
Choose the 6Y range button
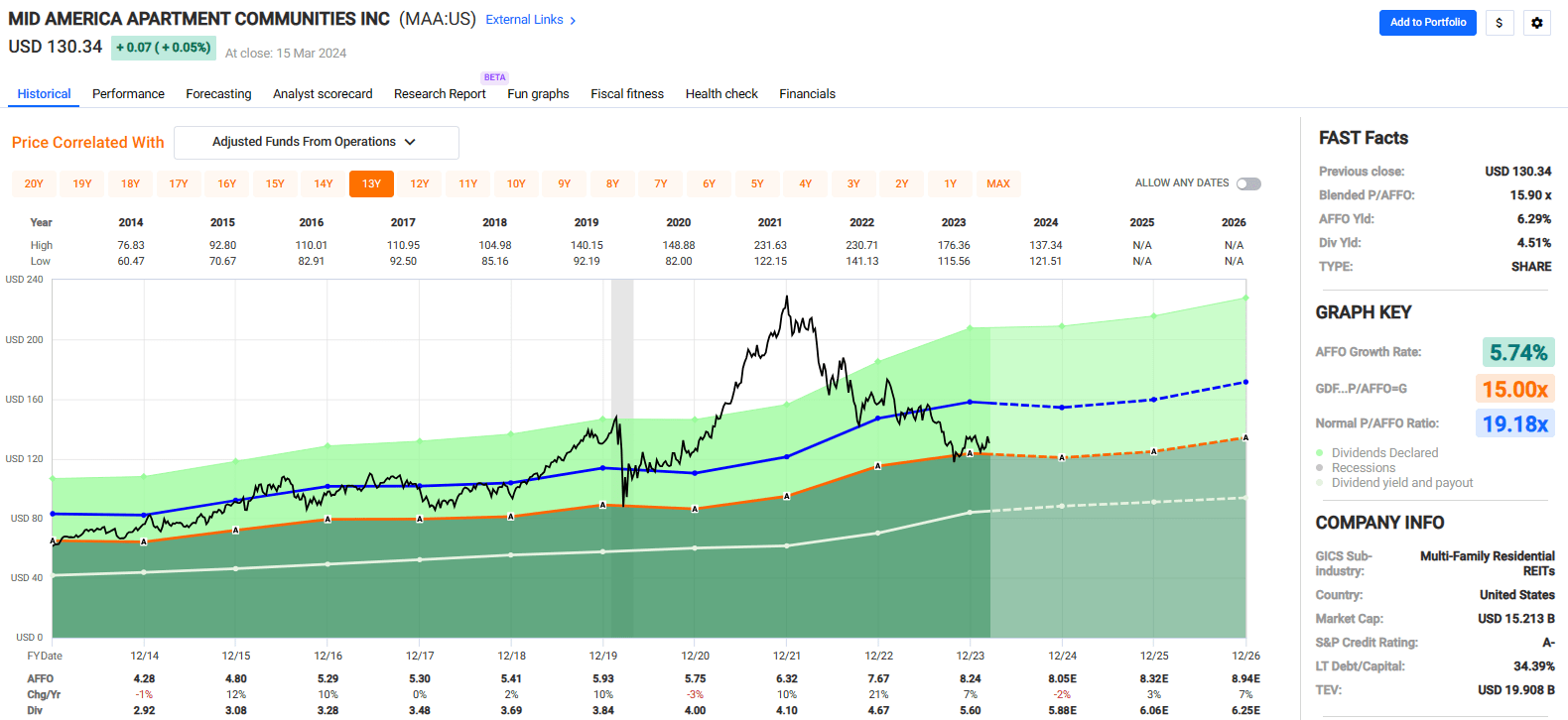710,183
